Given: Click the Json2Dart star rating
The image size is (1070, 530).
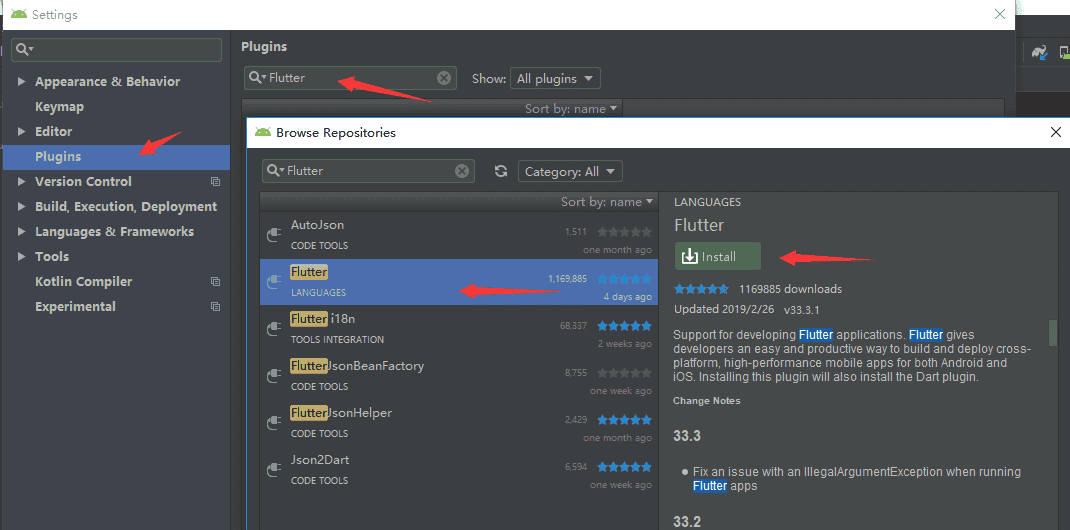Looking at the screenshot, I should click(x=624, y=467).
